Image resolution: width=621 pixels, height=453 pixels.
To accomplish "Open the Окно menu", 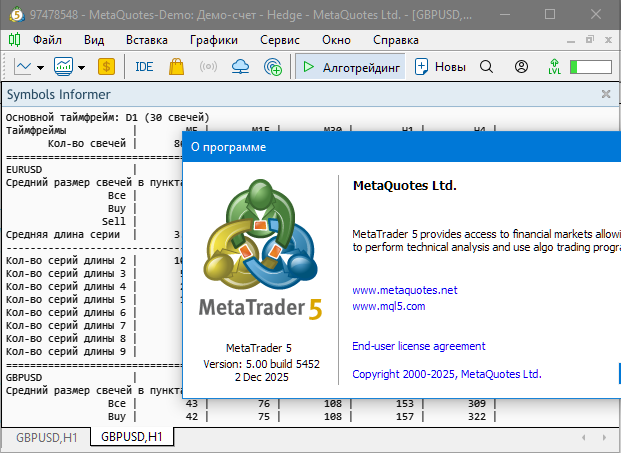I will pos(336,40).
